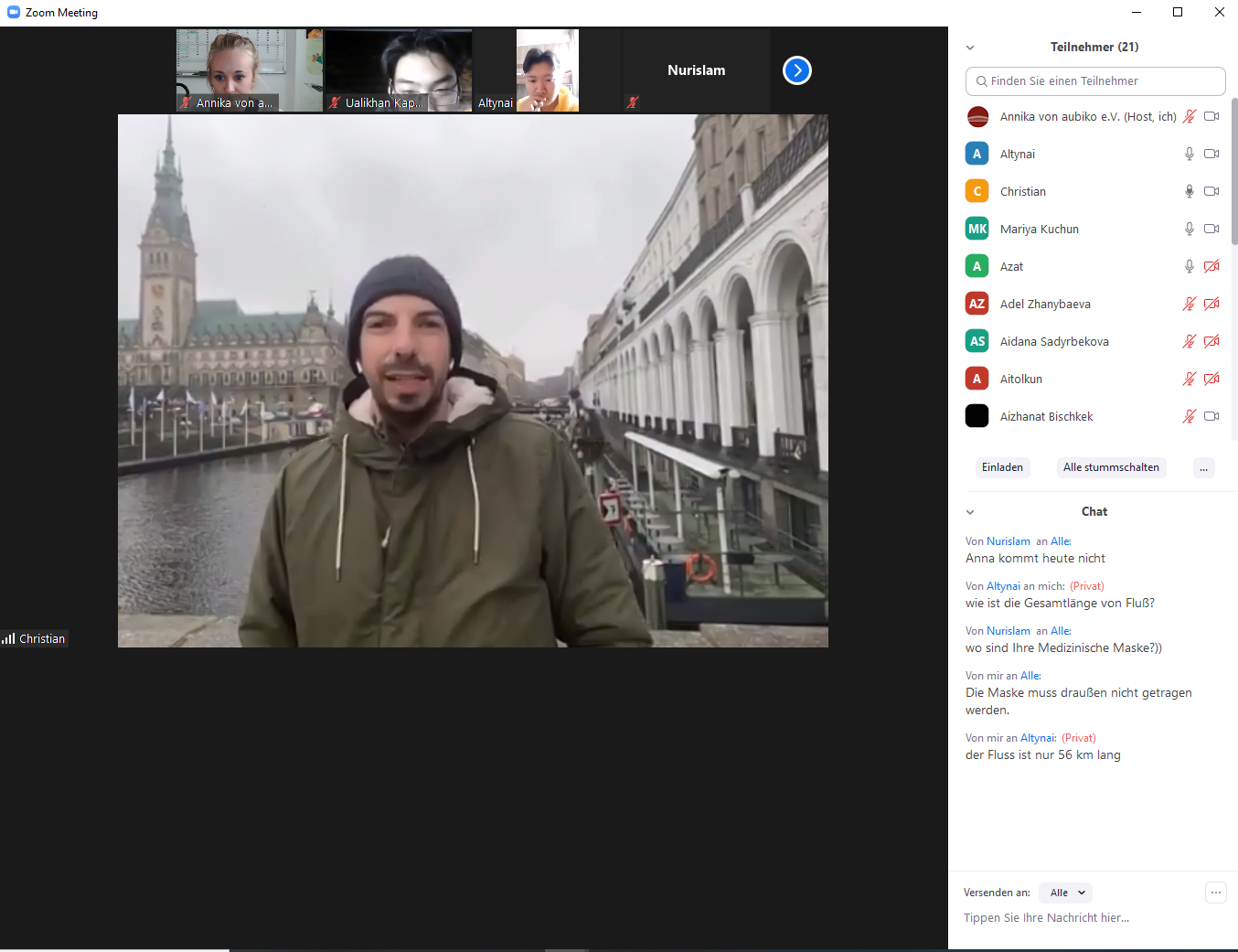The height and width of the screenshot is (952, 1238).
Task: Unmute Annika von aubiko host microphone
Action: coord(1189,116)
